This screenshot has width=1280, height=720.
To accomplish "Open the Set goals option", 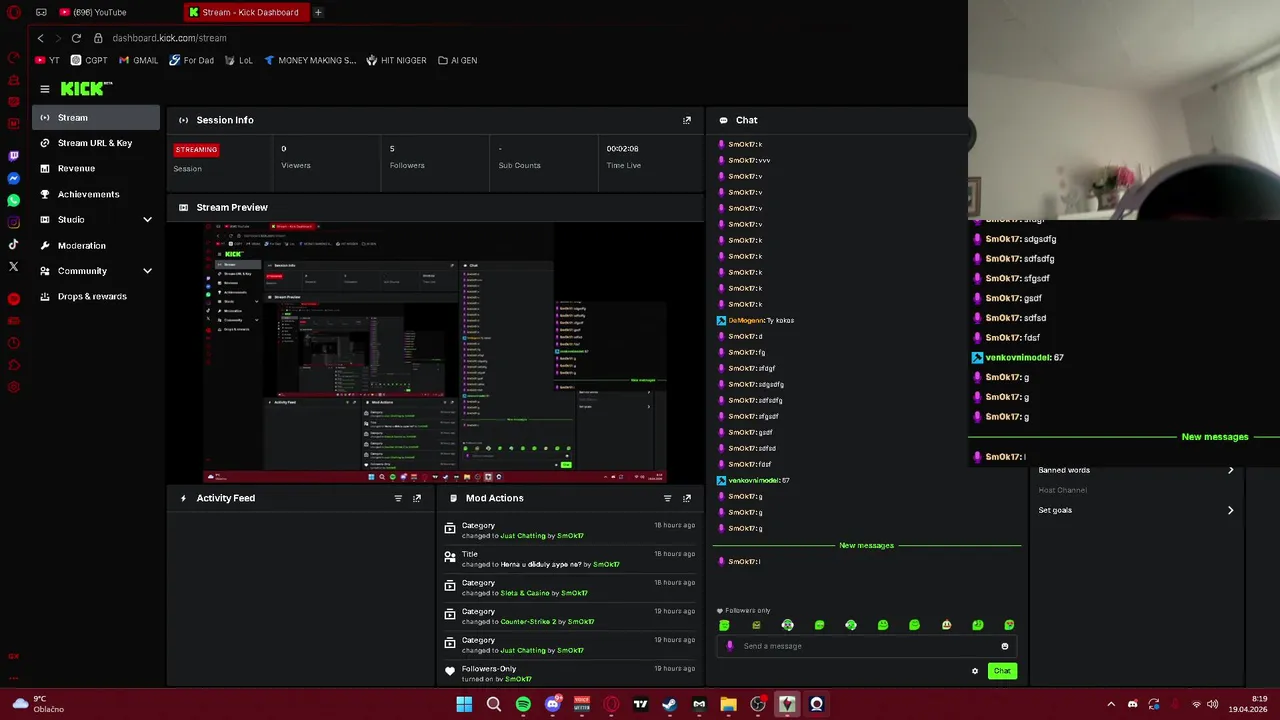I will [1136, 510].
